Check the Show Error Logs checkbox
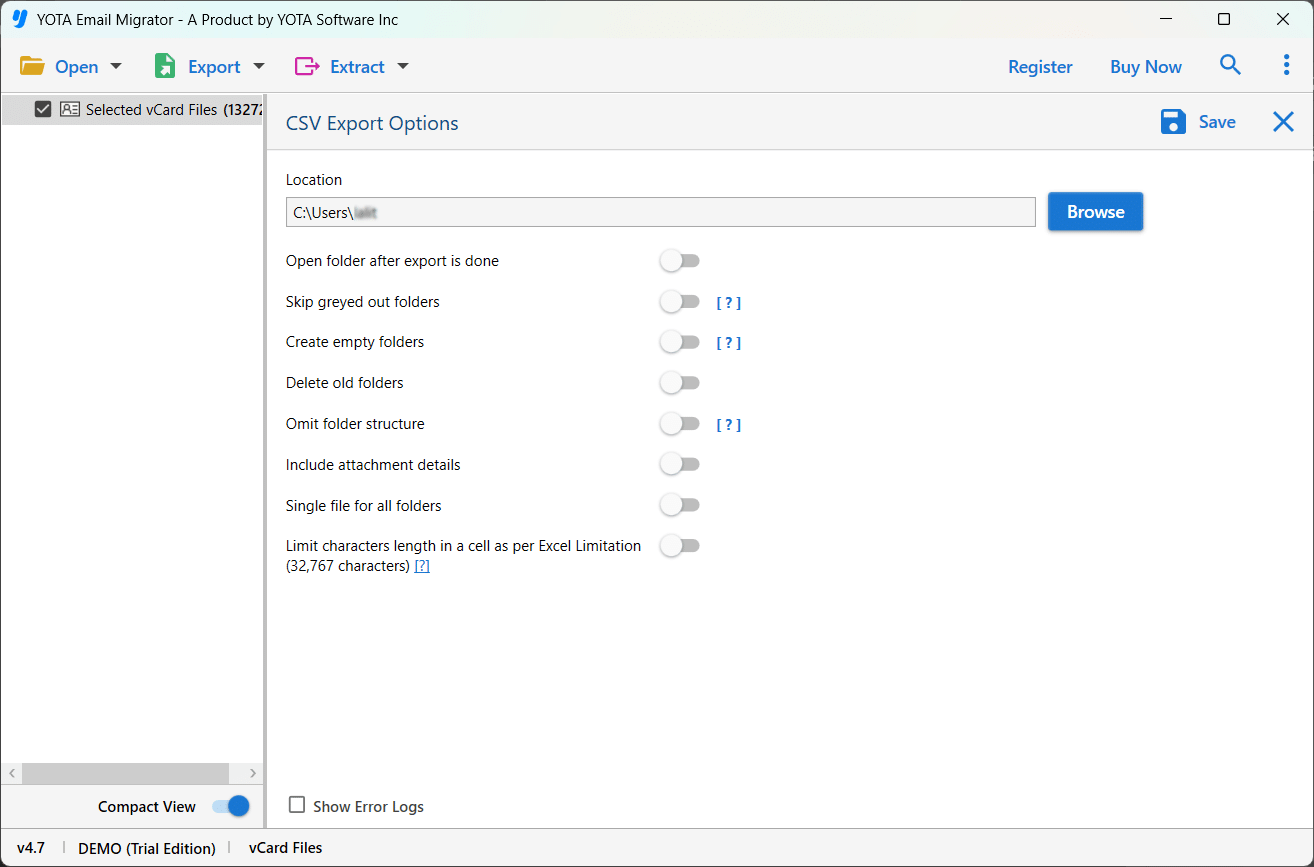The width and height of the screenshot is (1314, 867). click(x=297, y=805)
